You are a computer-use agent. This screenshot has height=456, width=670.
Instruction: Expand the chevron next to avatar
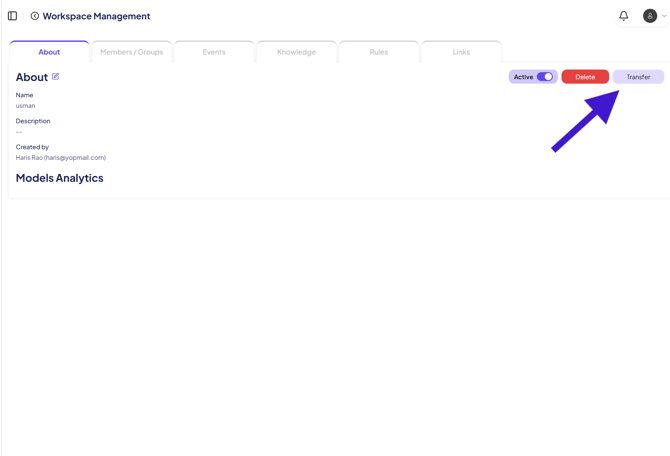[x=664, y=16]
